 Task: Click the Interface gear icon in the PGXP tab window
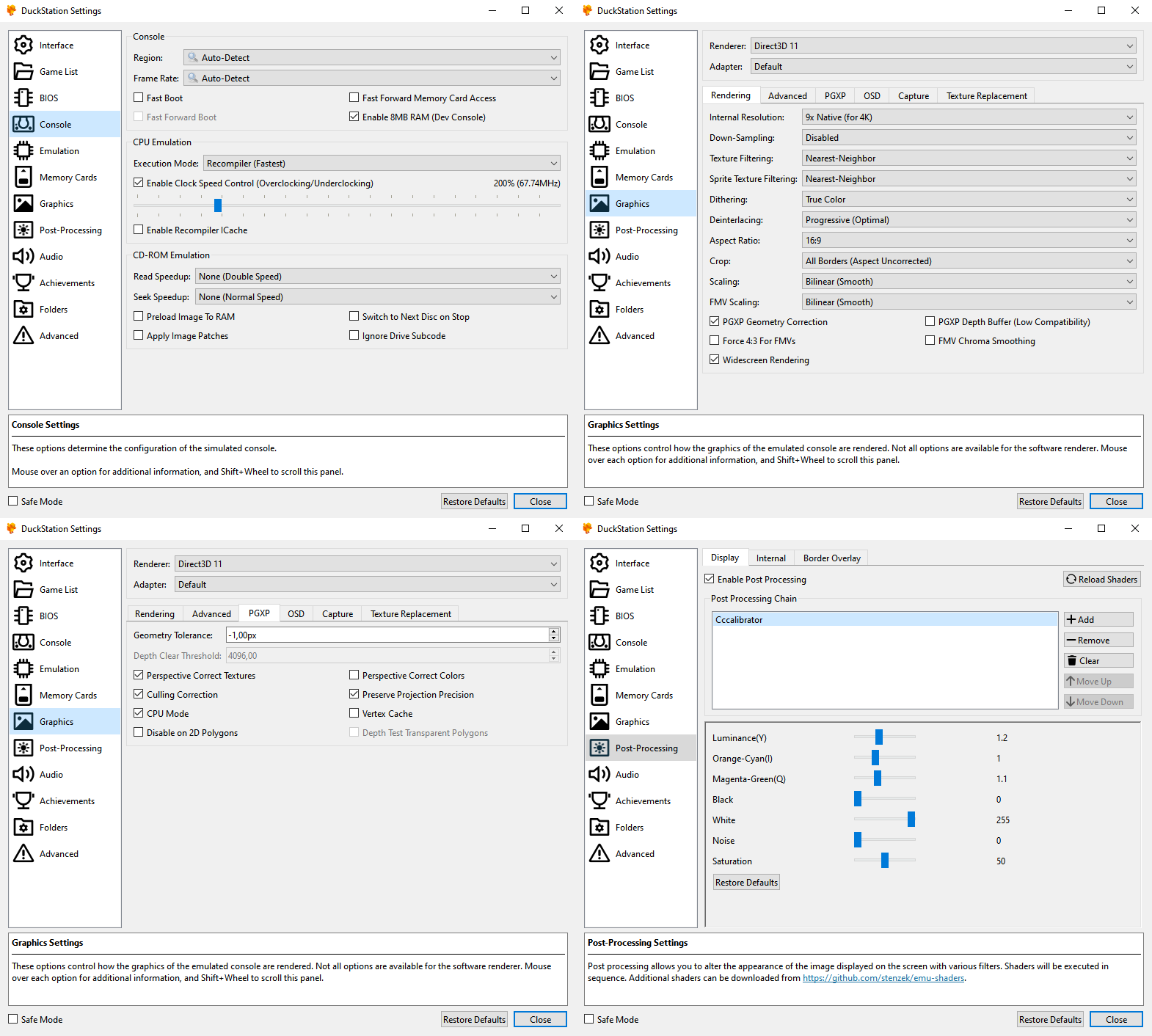(x=23, y=563)
